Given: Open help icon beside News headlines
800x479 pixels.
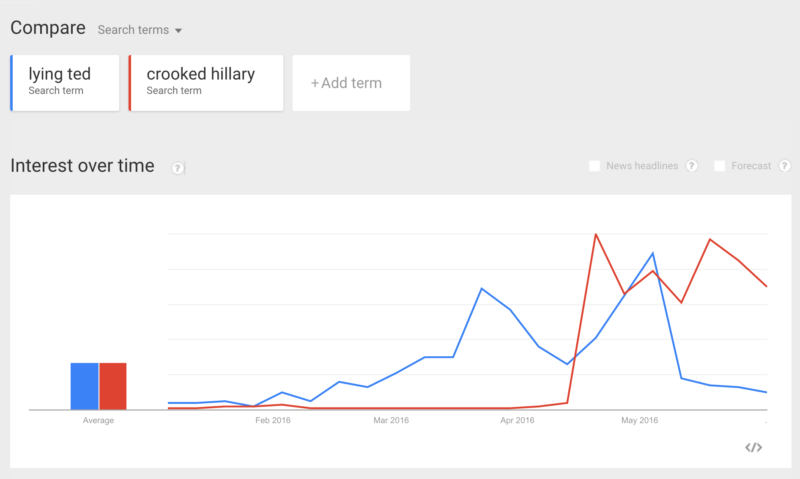Looking at the screenshot, I should pyautogui.click(x=692, y=166).
